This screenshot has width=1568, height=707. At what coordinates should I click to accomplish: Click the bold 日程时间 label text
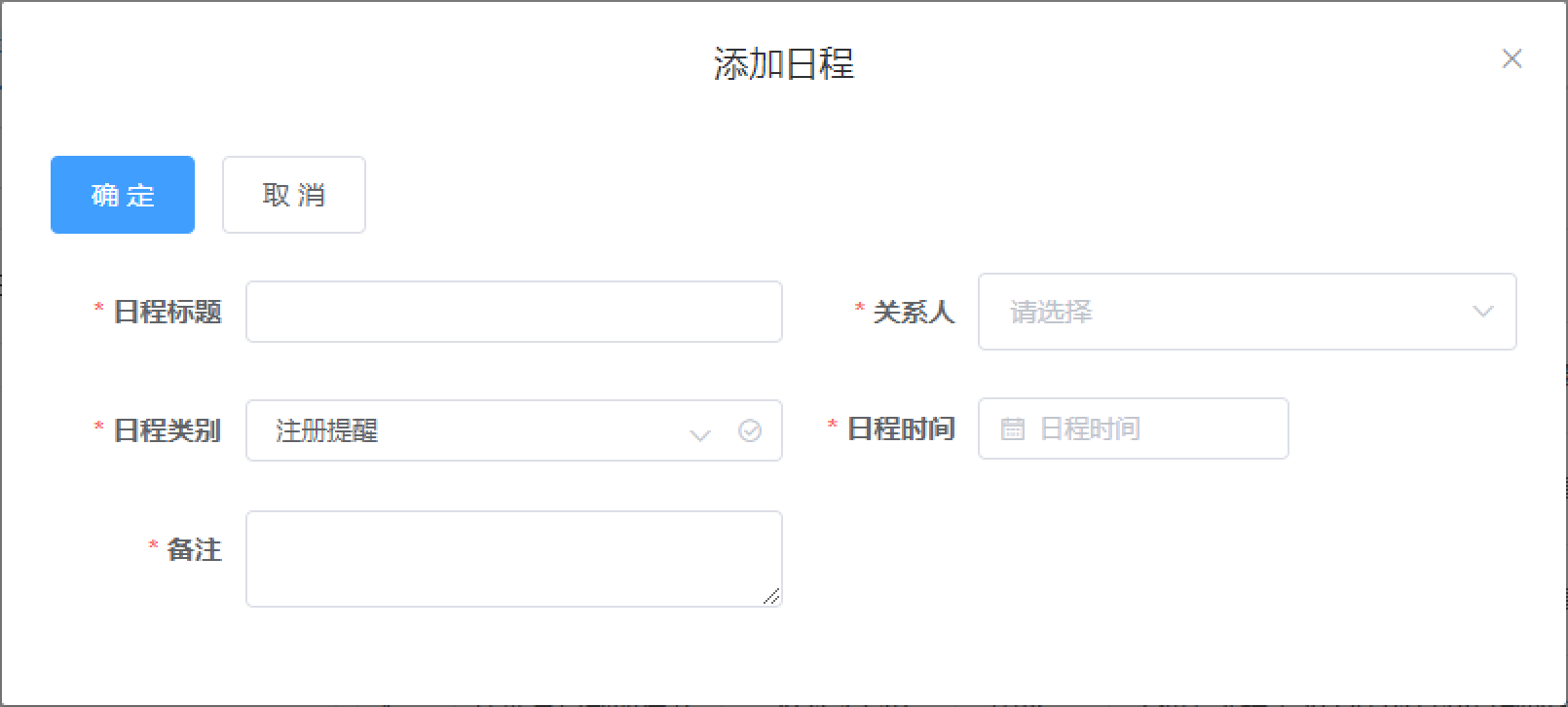[901, 428]
